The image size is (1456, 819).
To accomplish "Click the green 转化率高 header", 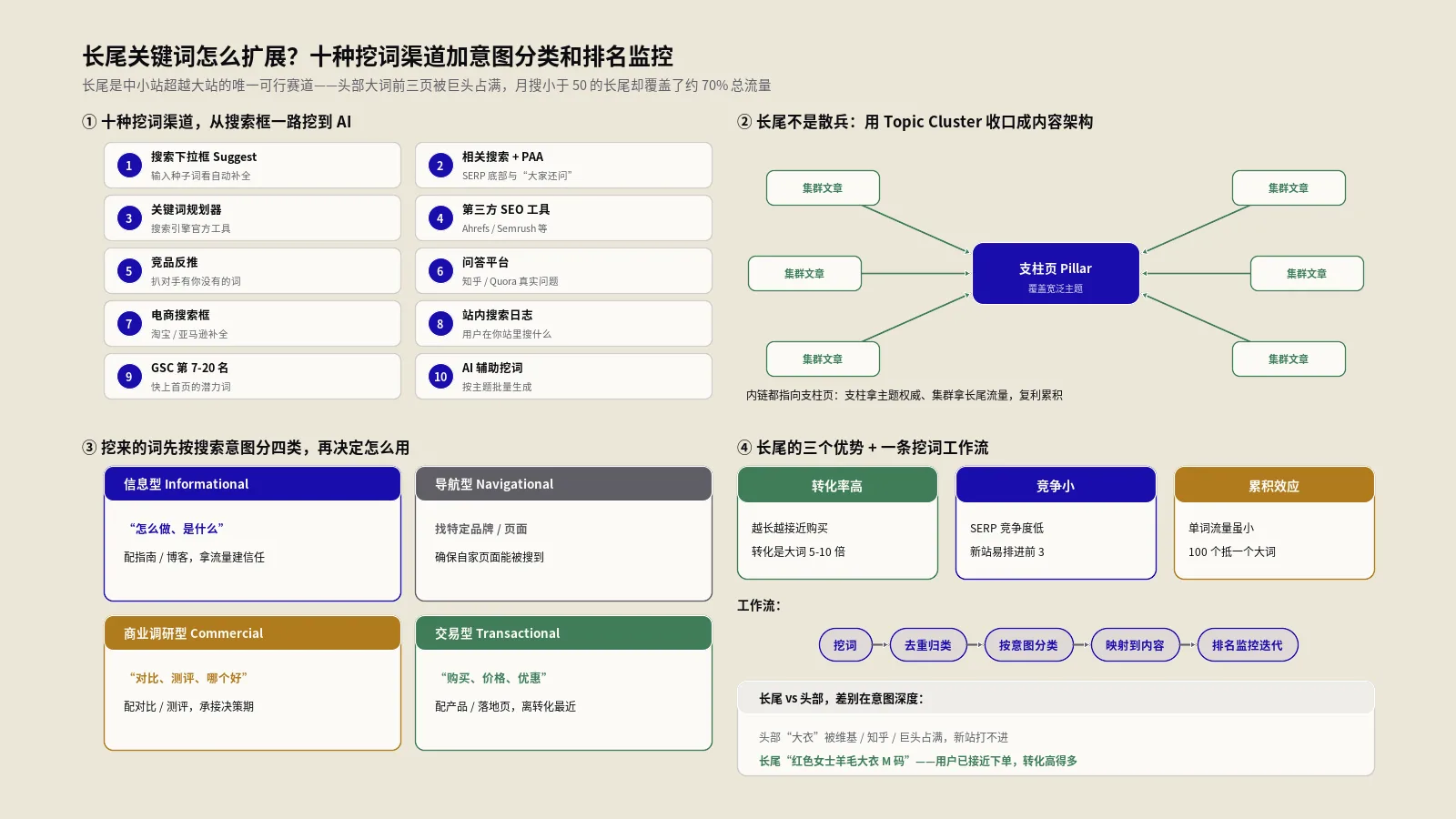I will 837,485.
